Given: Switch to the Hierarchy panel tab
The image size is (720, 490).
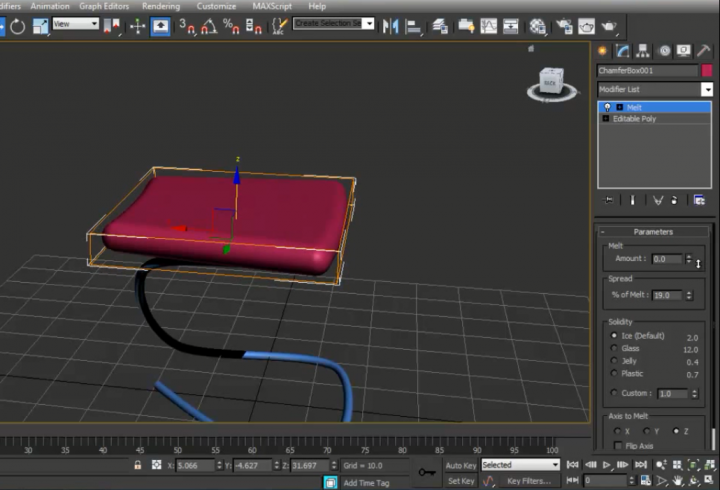Looking at the screenshot, I should tap(642, 50).
